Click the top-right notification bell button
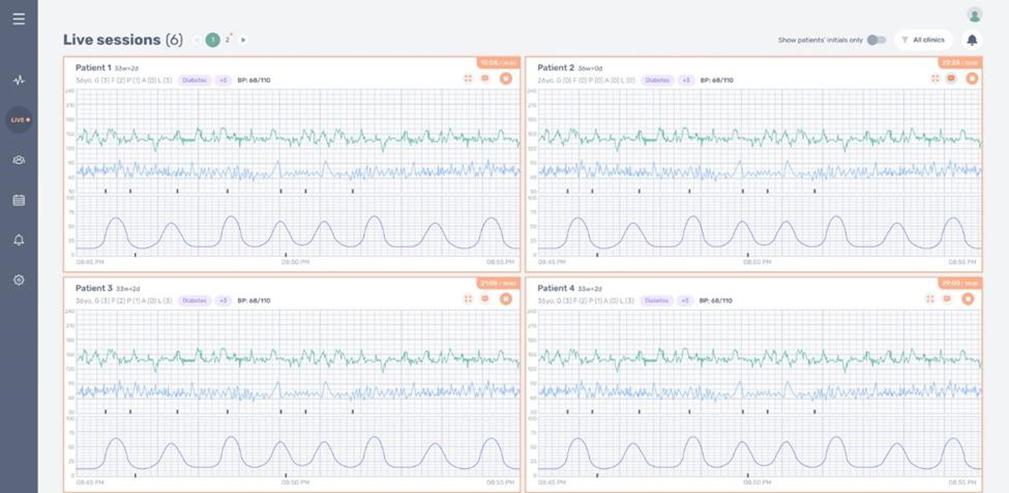The width and height of the screenshot is (1009, 493). click(971, 40)
